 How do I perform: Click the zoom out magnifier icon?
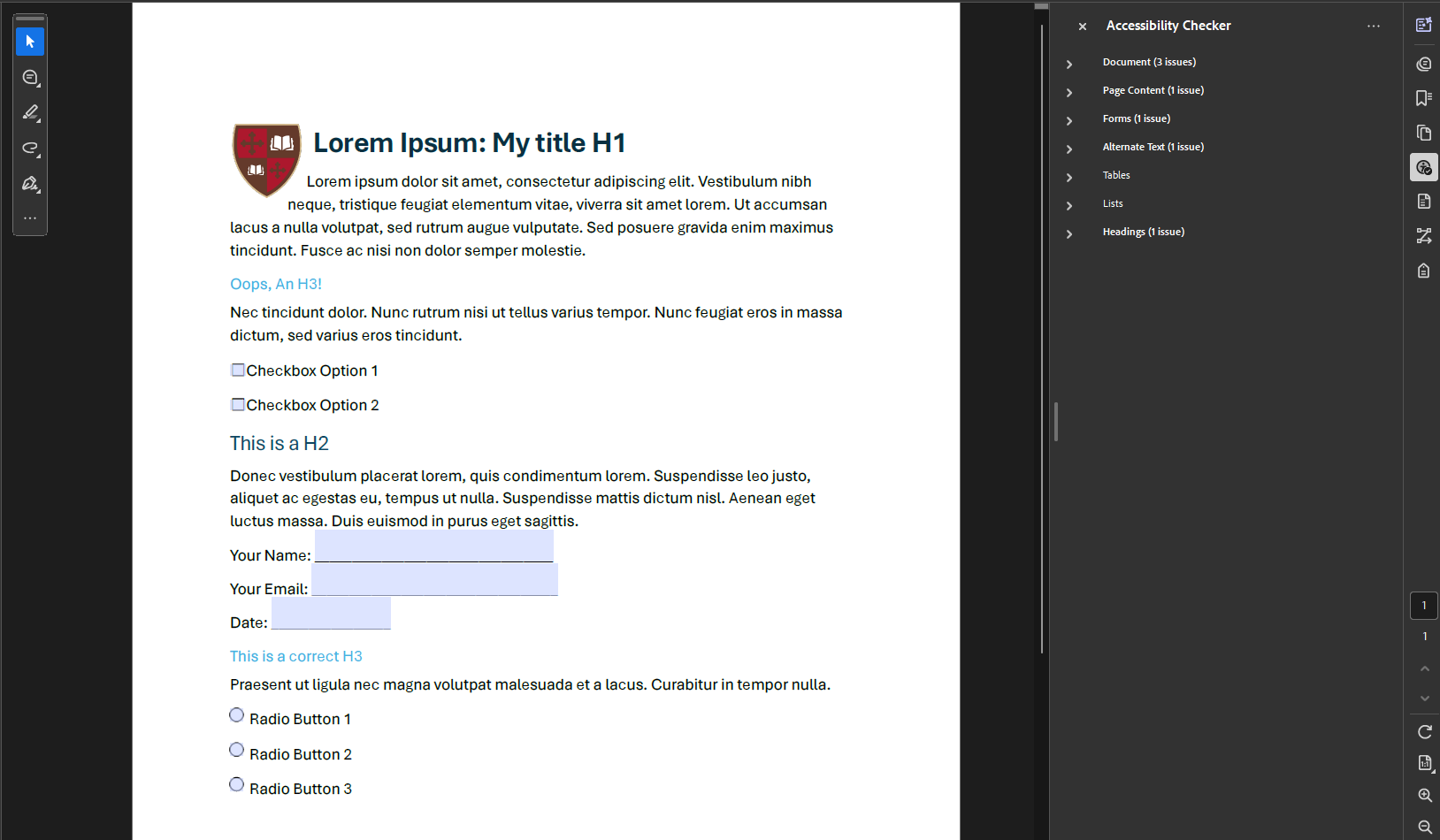(x=1424, y=827)
